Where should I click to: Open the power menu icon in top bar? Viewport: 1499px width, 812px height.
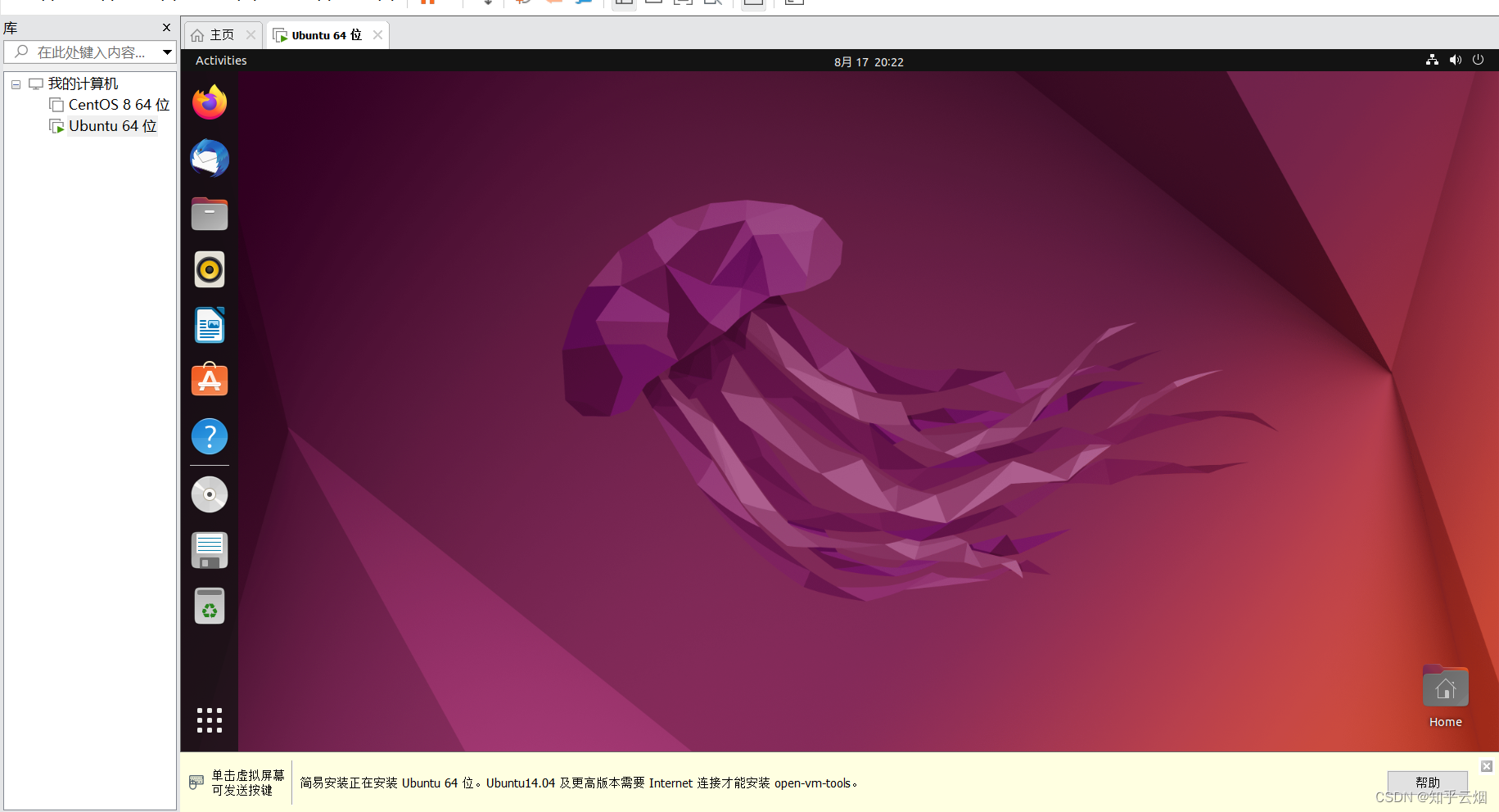tap(1478, 60)
